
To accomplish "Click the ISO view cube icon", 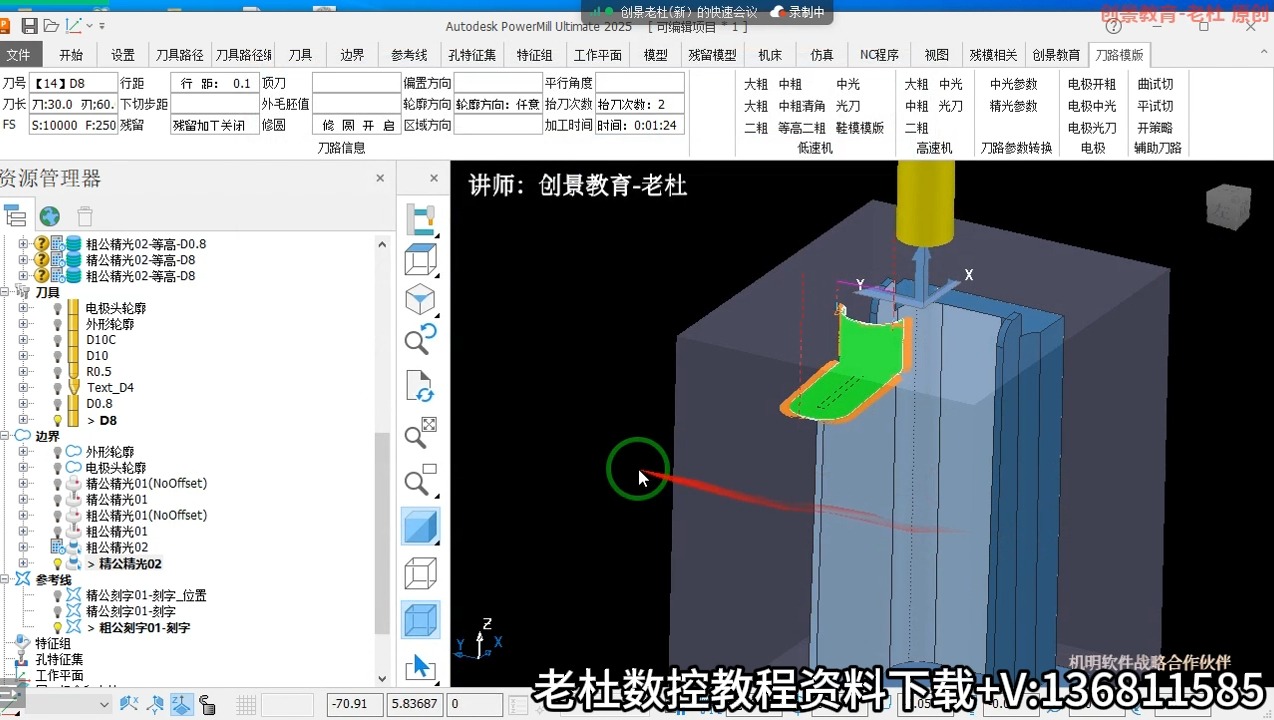I will coord(421,299).
